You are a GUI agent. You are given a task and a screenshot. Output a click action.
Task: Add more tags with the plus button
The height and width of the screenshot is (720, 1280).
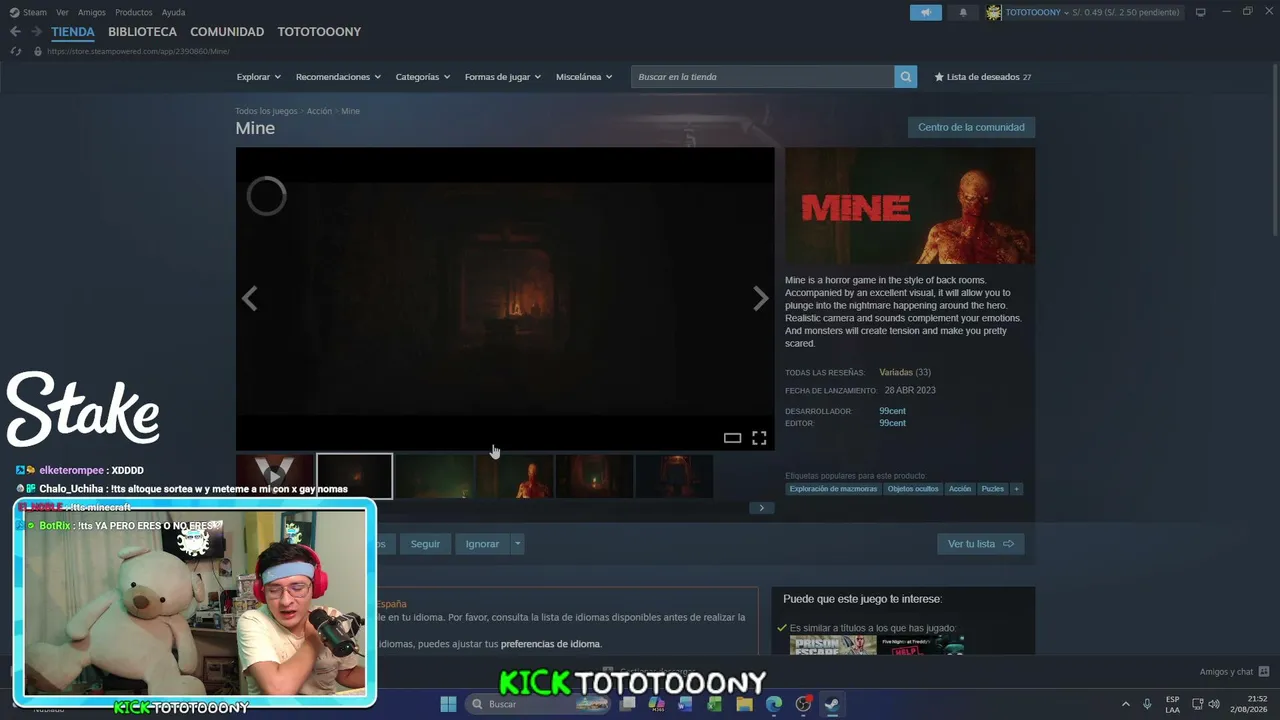(x=1016, y=489)
